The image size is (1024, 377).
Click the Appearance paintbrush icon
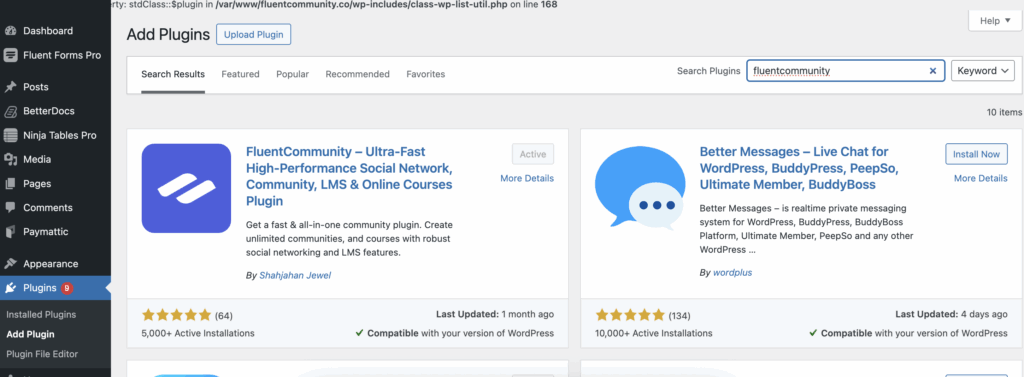10,264
